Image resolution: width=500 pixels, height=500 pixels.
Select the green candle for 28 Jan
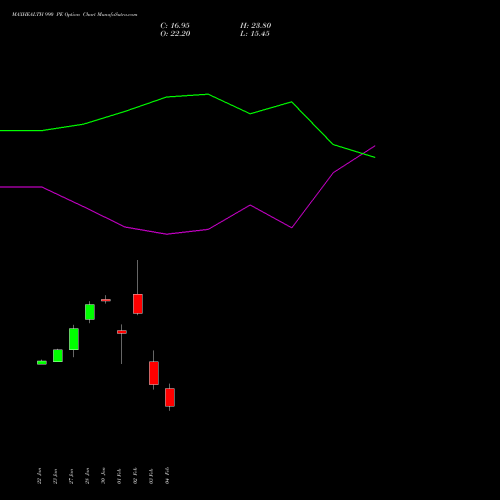90,312
